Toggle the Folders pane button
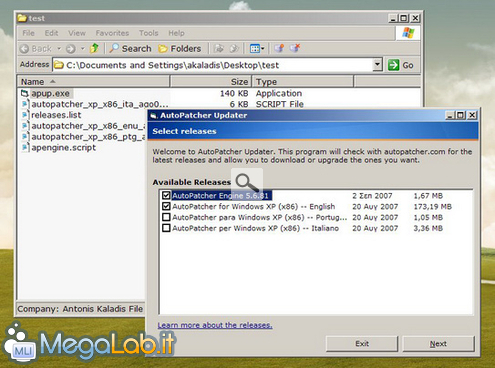This screenshot has height=368, width=495. (180, 49)
